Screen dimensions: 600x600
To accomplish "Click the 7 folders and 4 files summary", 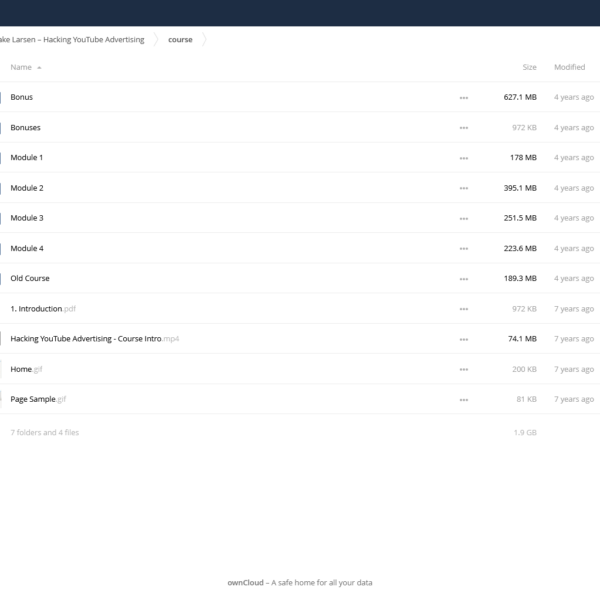I will tap(44, 433).
